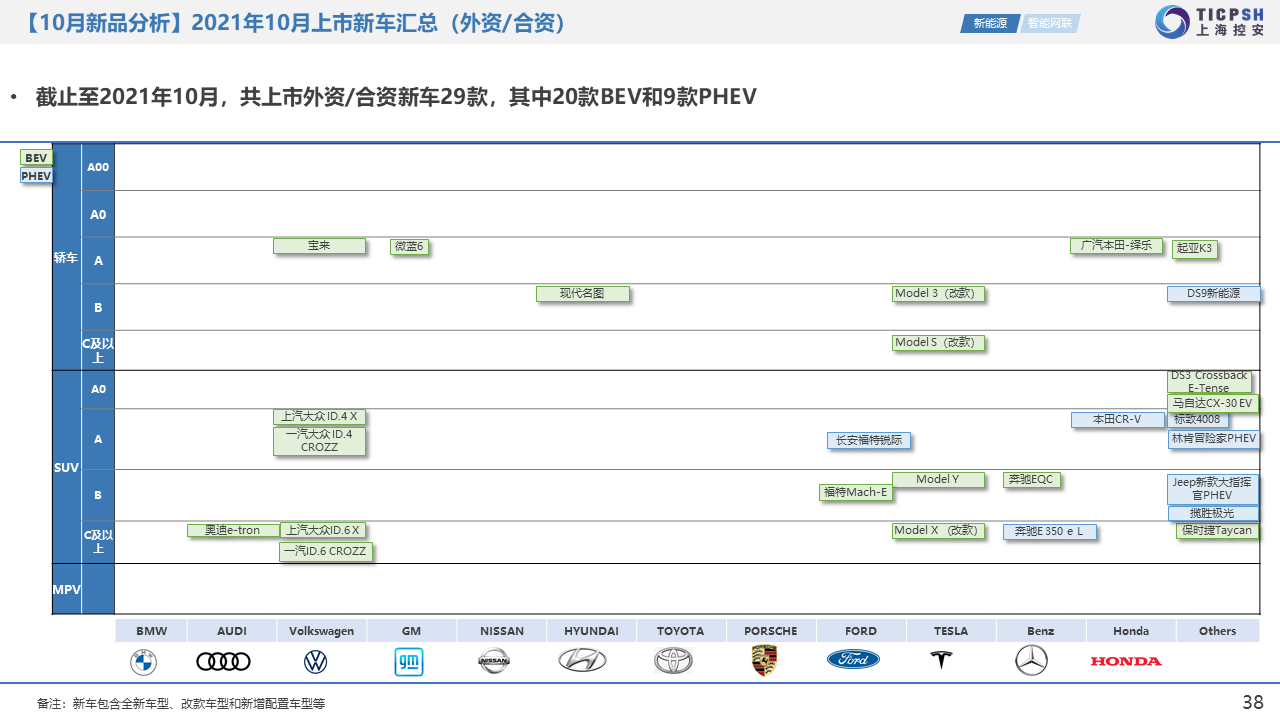The height and width of the screenshot is (720, 1280).
Task: Click the Audi four-rings logo
Action: click(x=223, y=661)
